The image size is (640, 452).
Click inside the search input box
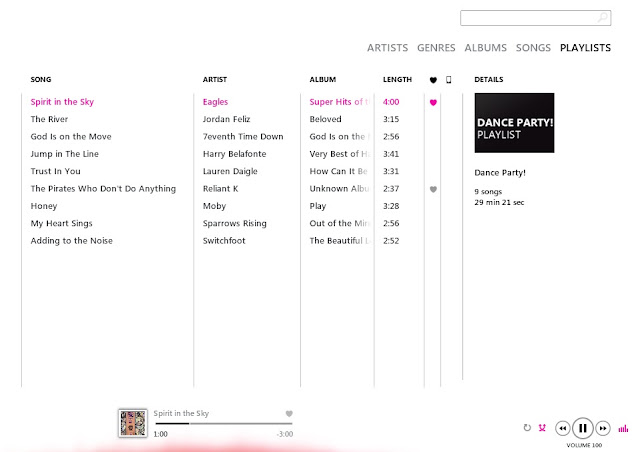535,18
